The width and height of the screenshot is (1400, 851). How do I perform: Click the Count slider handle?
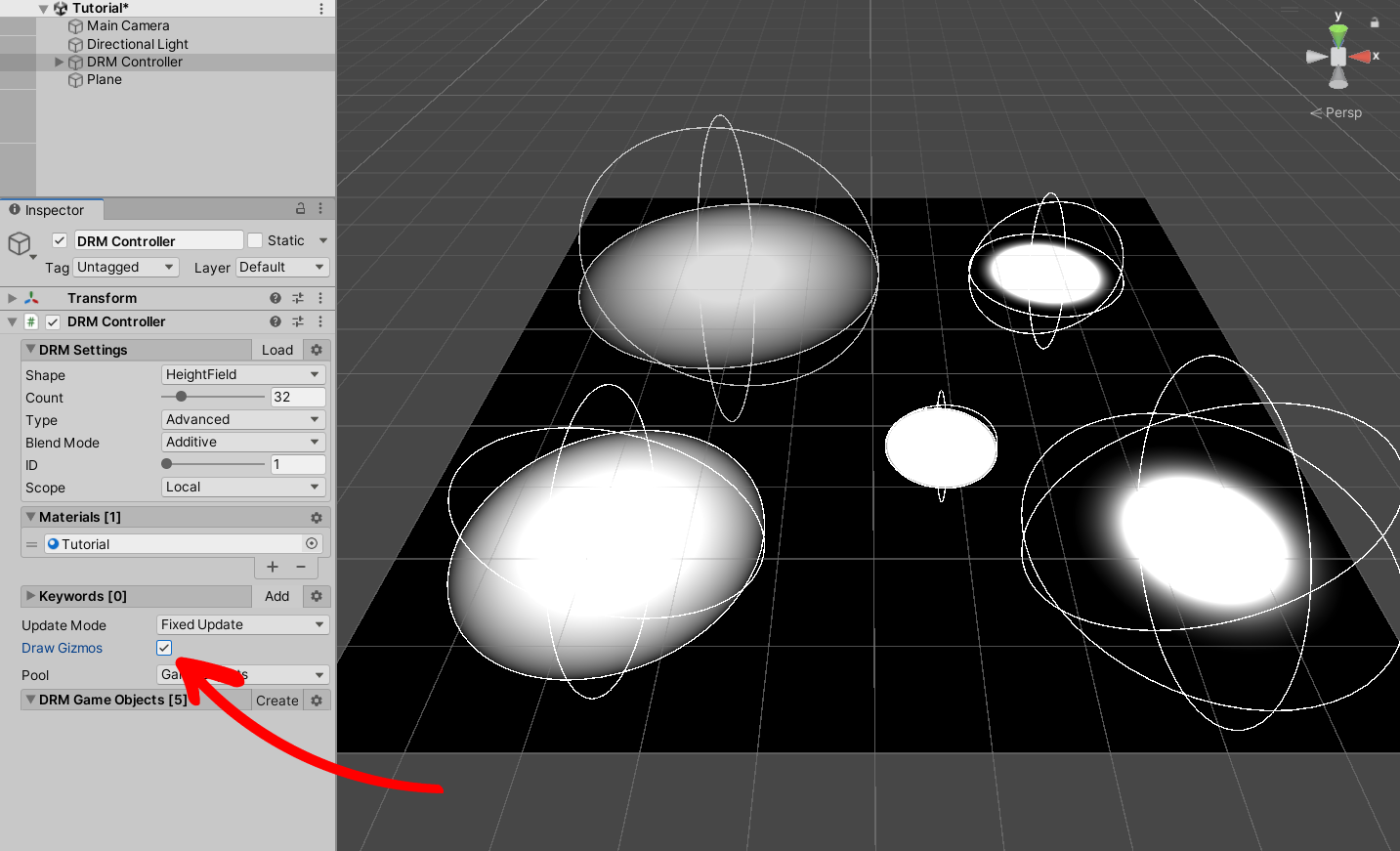click(181, 397)
